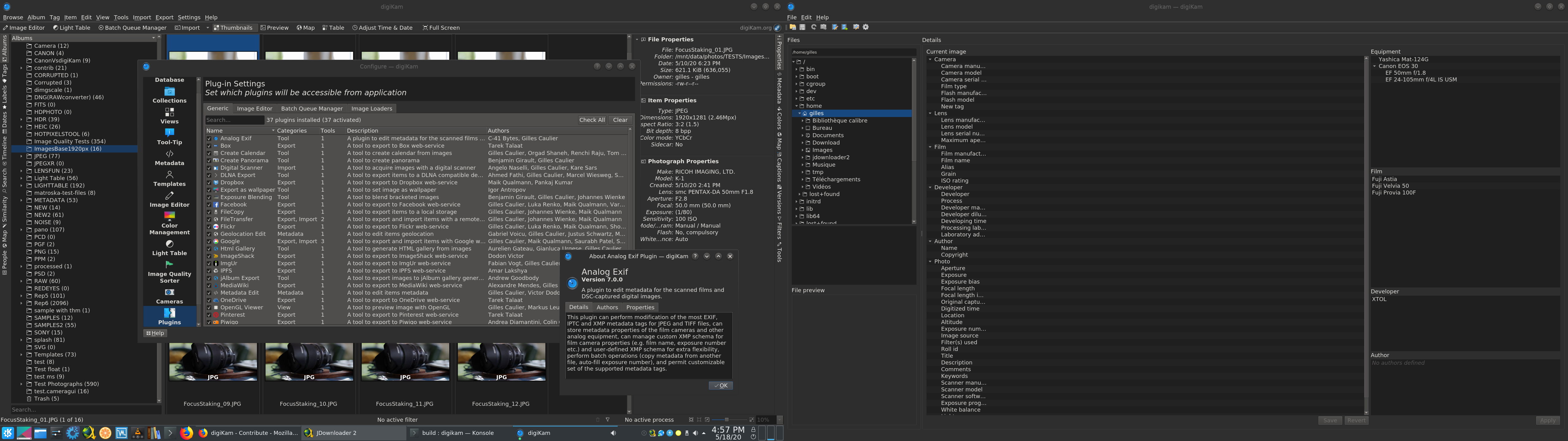Click the Save icon in Analog Exif toolbar
This screenshot has height=441, width=1568.
802,27
